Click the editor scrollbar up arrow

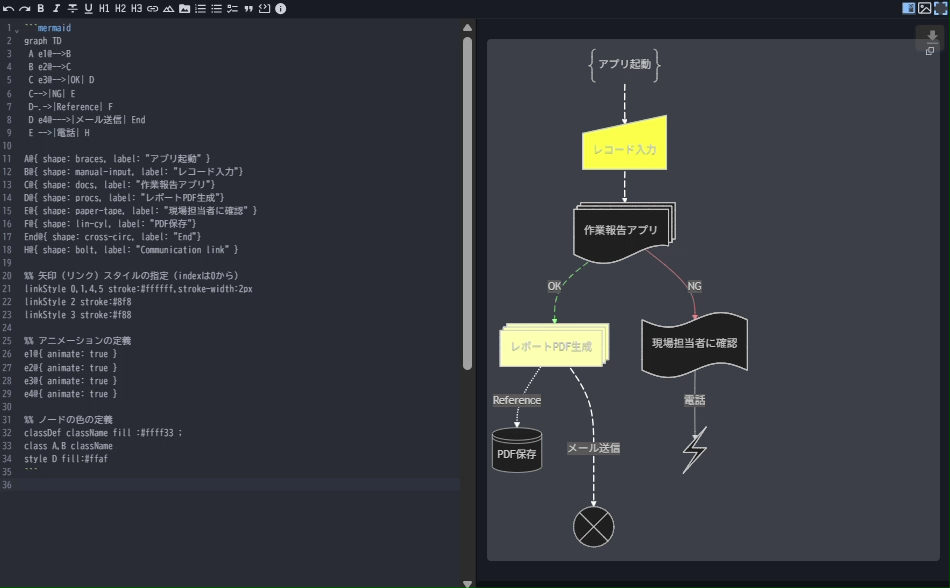(x=467, y=27)
